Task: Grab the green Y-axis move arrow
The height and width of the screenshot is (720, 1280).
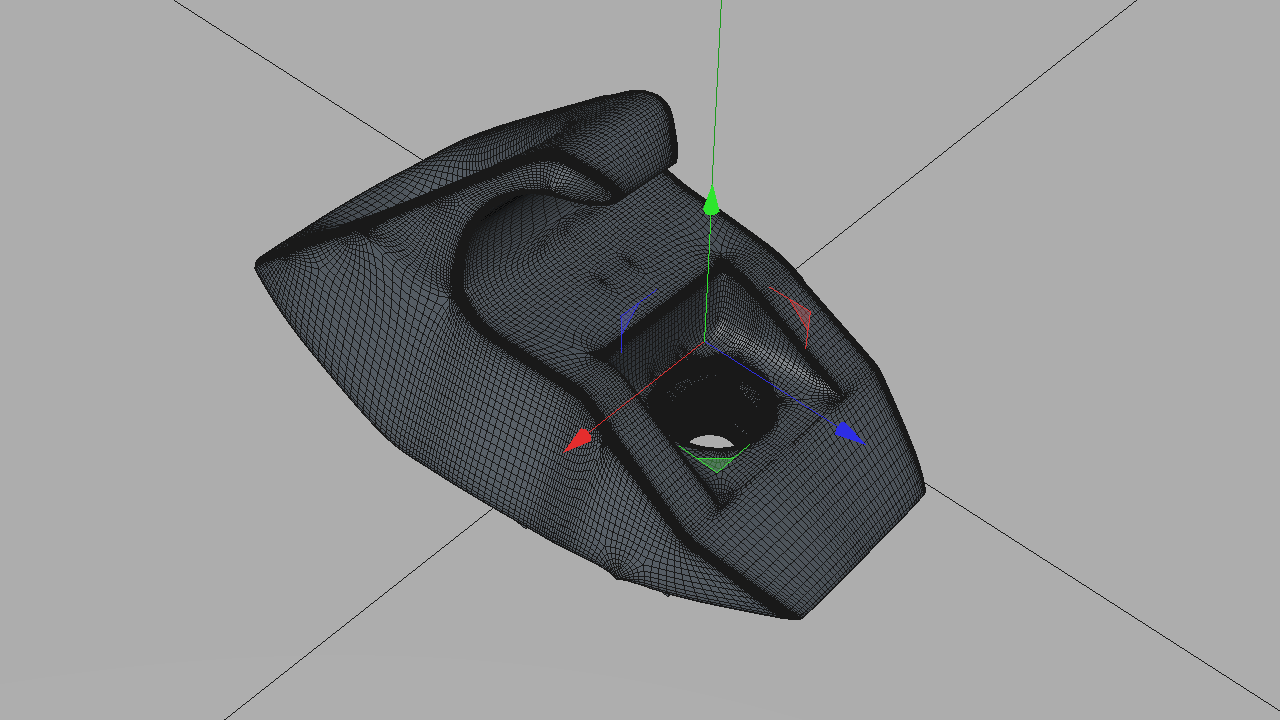Action: click(x=711, y=200)
